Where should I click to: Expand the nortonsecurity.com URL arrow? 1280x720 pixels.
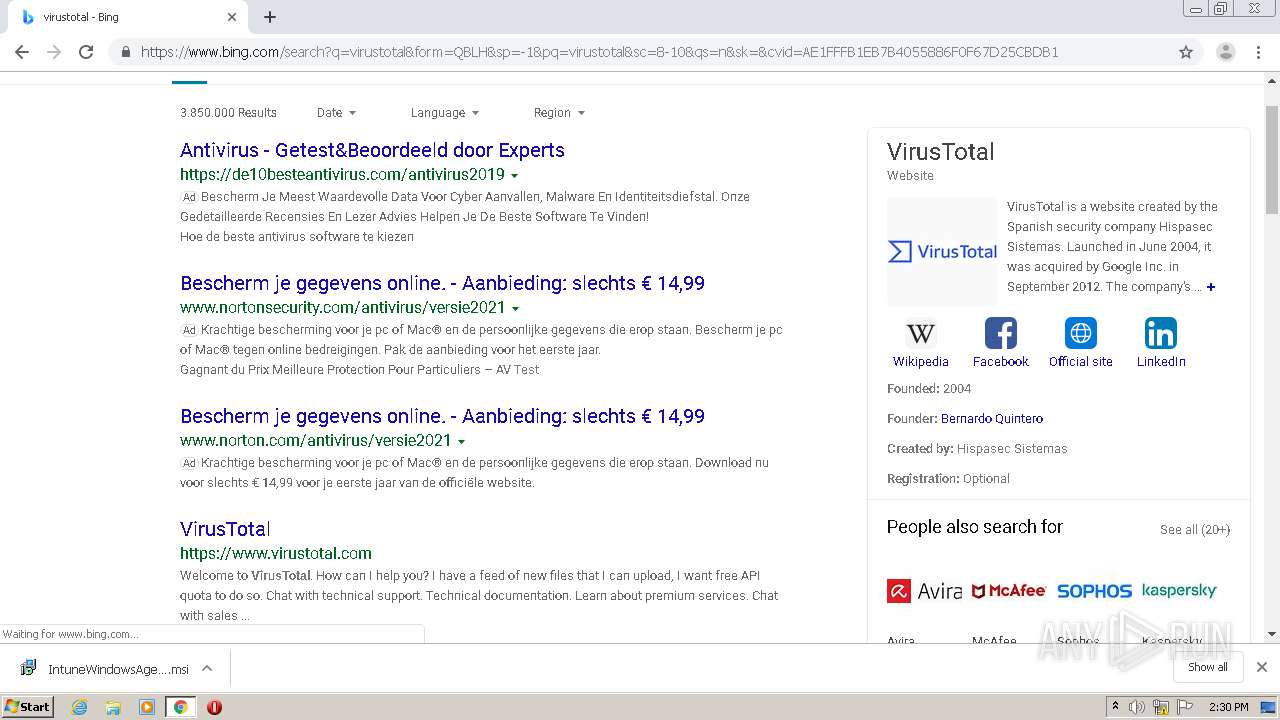pos(515,308)
